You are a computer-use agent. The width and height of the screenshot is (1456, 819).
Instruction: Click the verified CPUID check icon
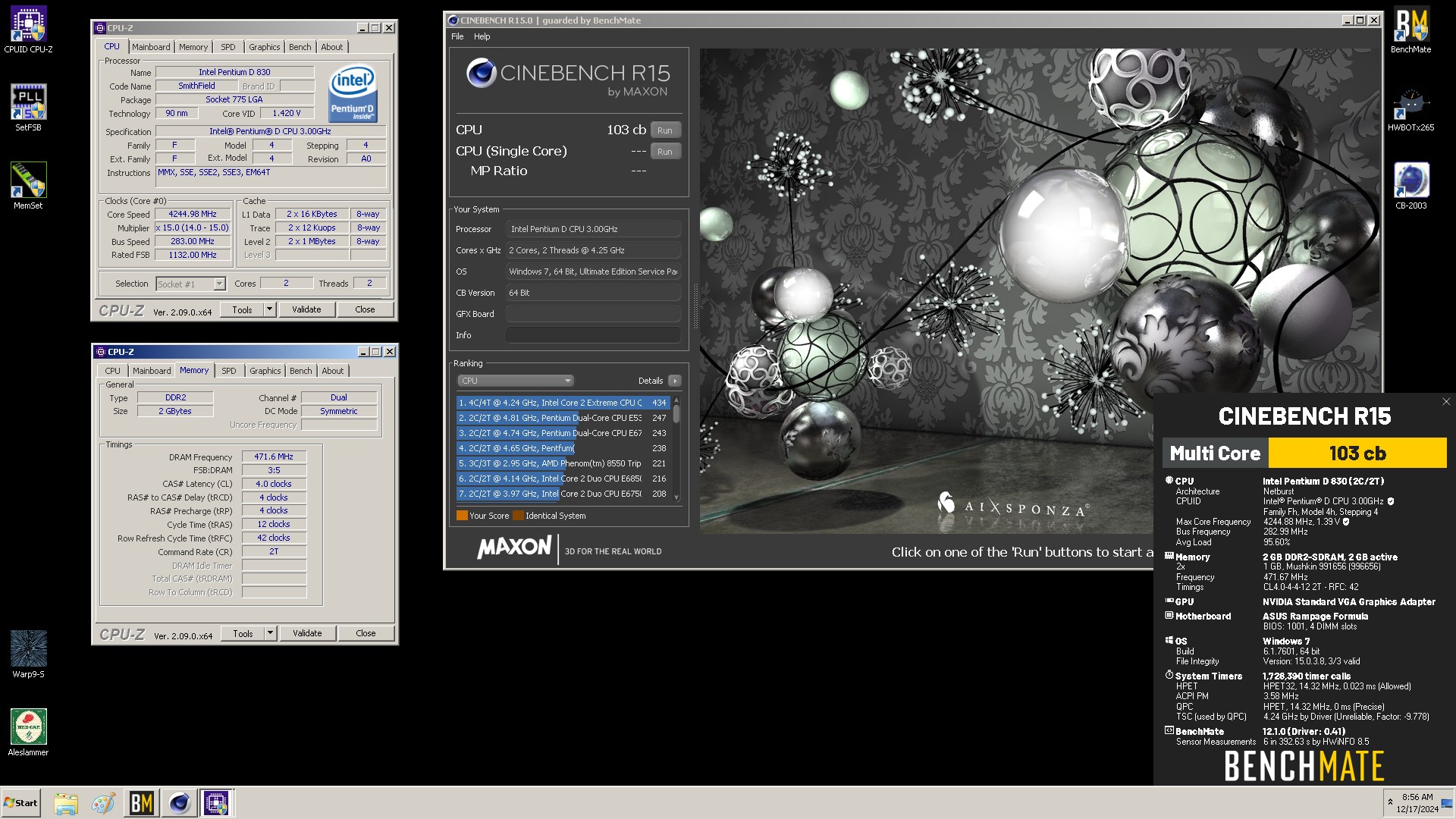pyautogui.click(x=1391, y=501)
